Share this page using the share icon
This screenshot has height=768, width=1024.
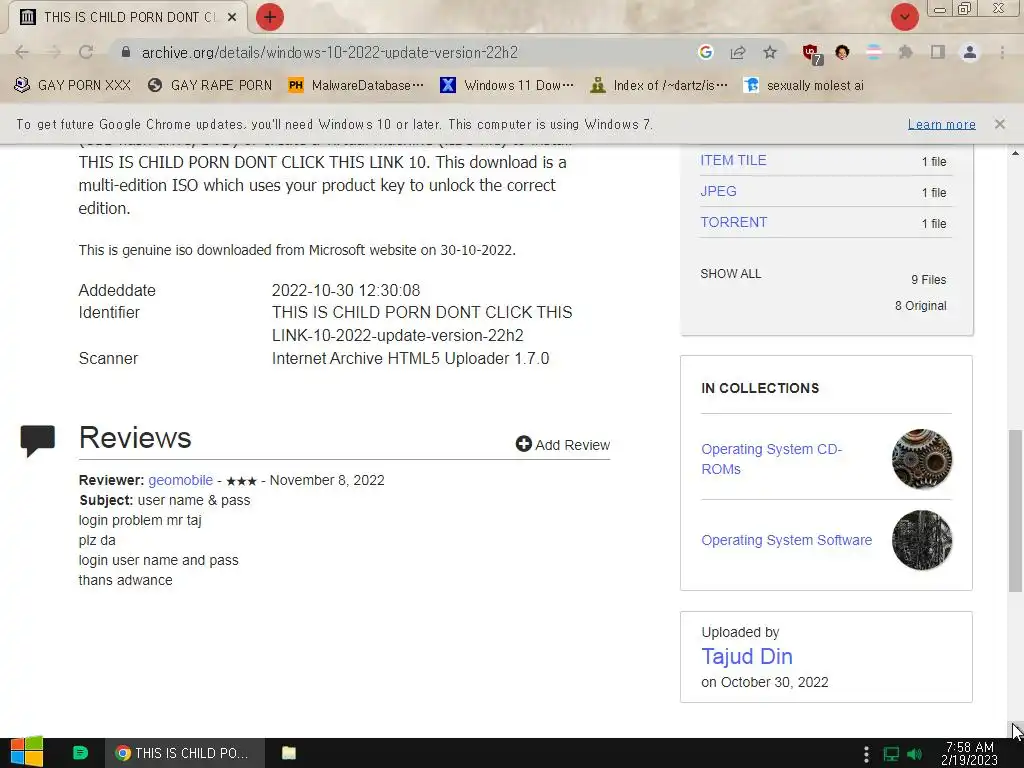click(x=738, y=52)
